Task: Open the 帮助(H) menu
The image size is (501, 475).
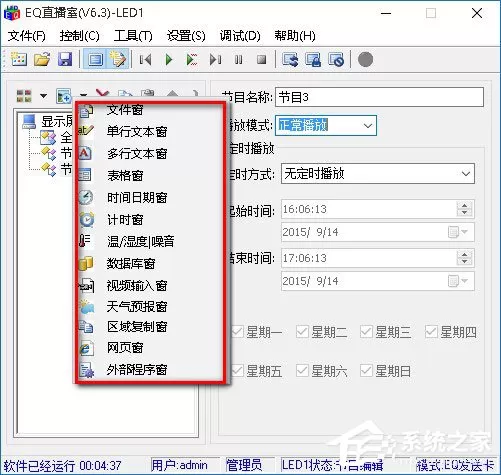Action: (x=295, y=35)
